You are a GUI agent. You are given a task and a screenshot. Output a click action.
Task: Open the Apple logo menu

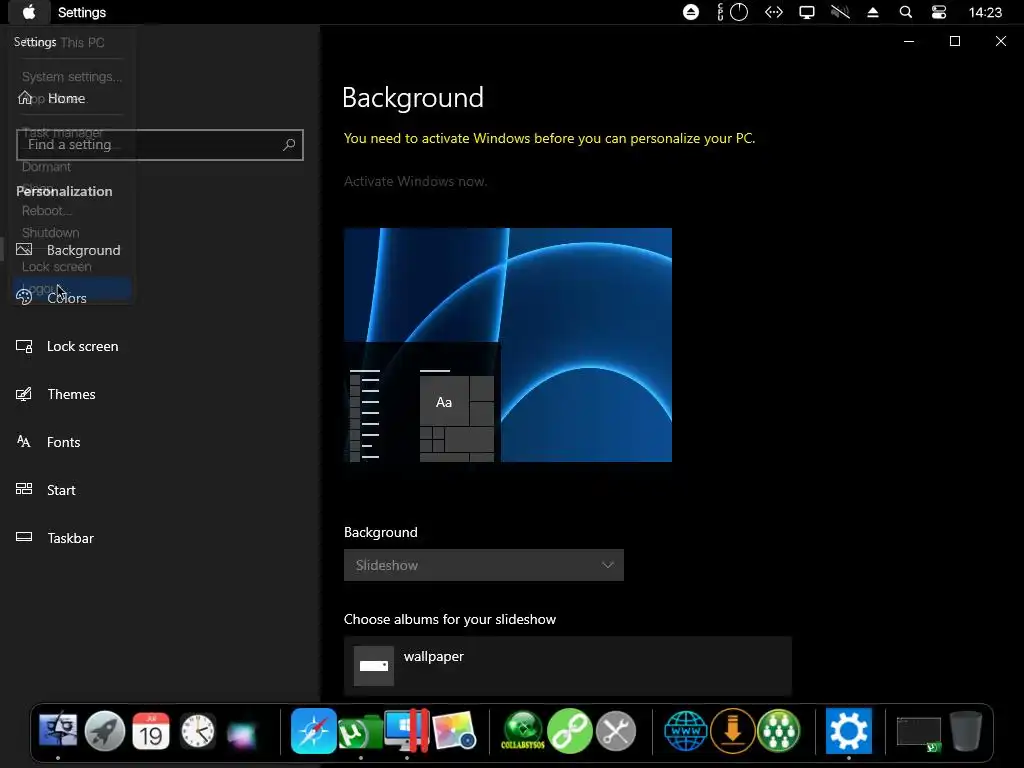click(x=29, y=12)
